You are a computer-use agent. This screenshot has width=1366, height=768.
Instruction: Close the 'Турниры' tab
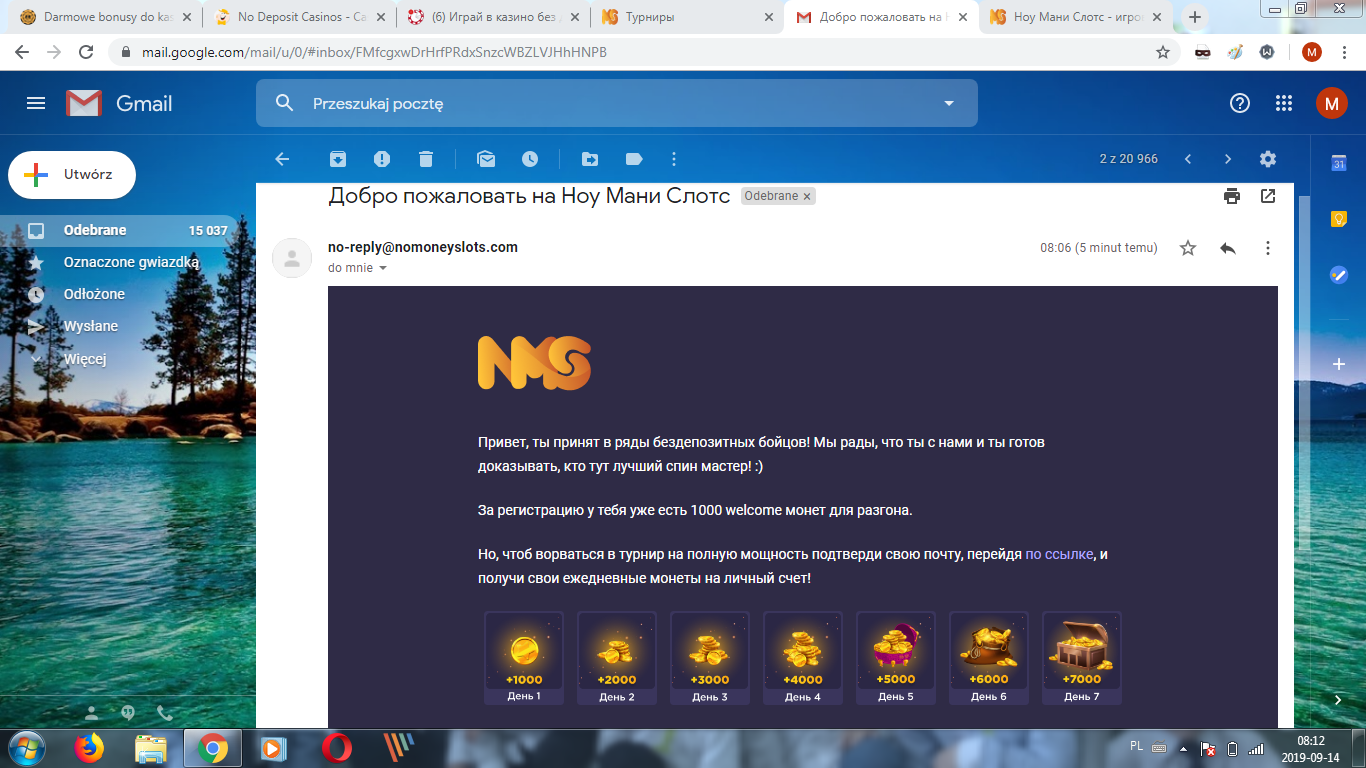coord(768,17)
